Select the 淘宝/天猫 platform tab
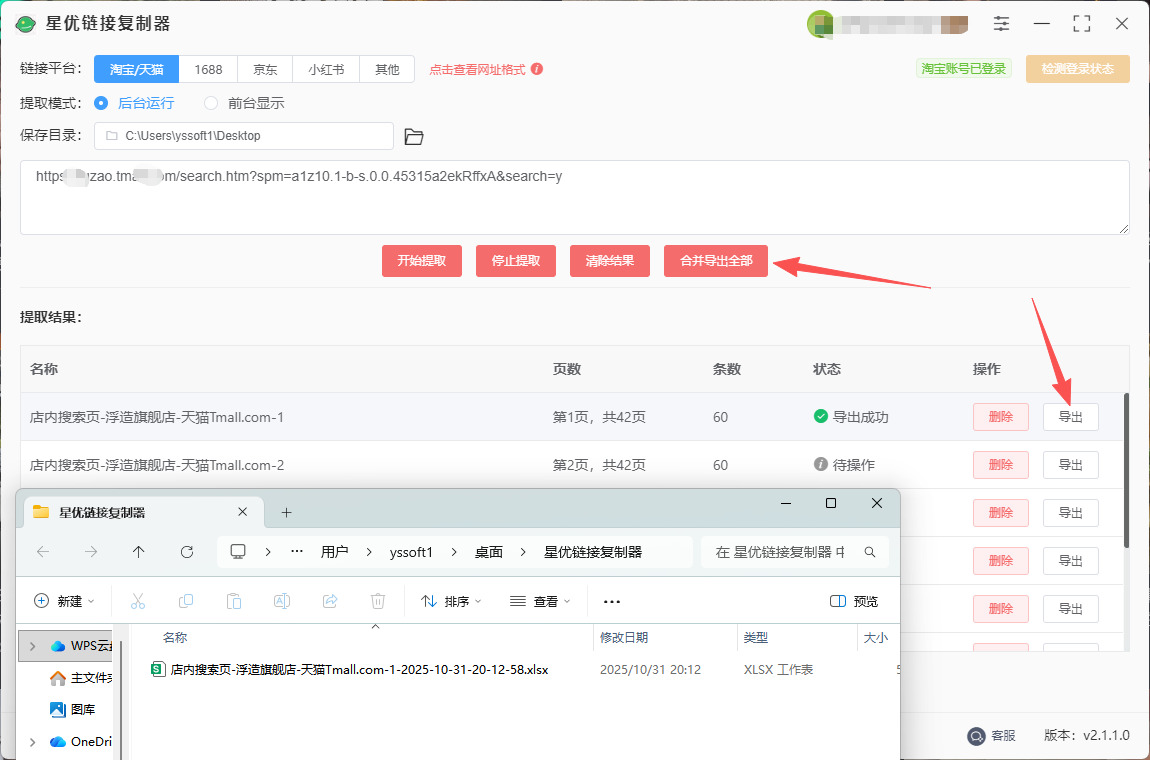The height and width of the screenshot is (760, 1150). click(x=136, y=70)
